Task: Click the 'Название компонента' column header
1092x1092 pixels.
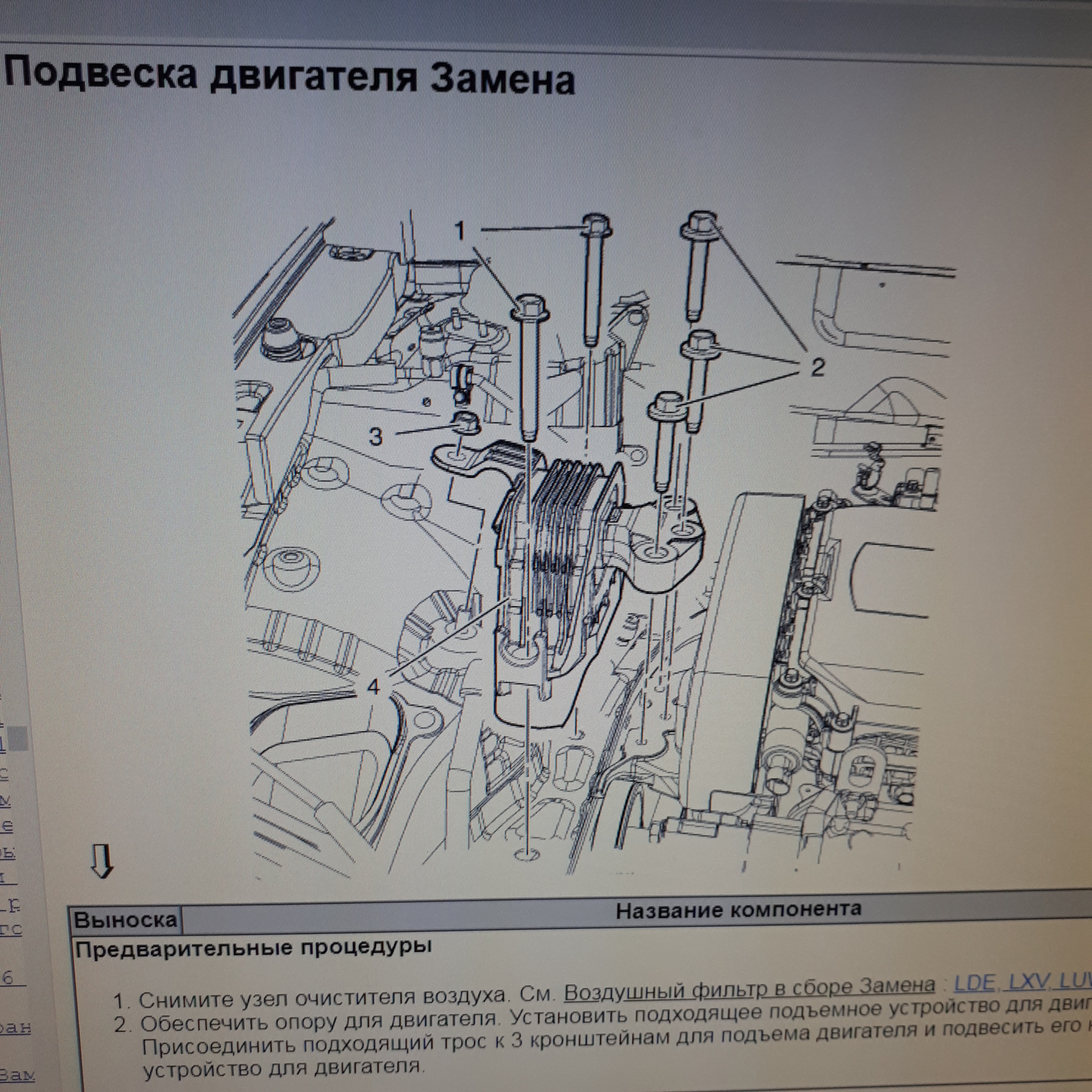Action: point(738,910)
